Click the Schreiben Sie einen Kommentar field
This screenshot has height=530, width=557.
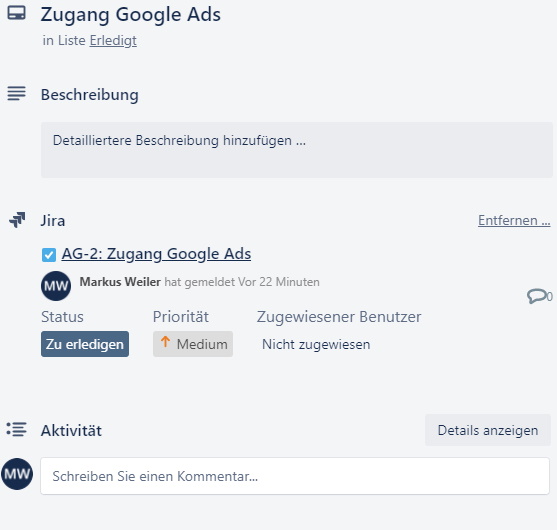pos(295,476)
